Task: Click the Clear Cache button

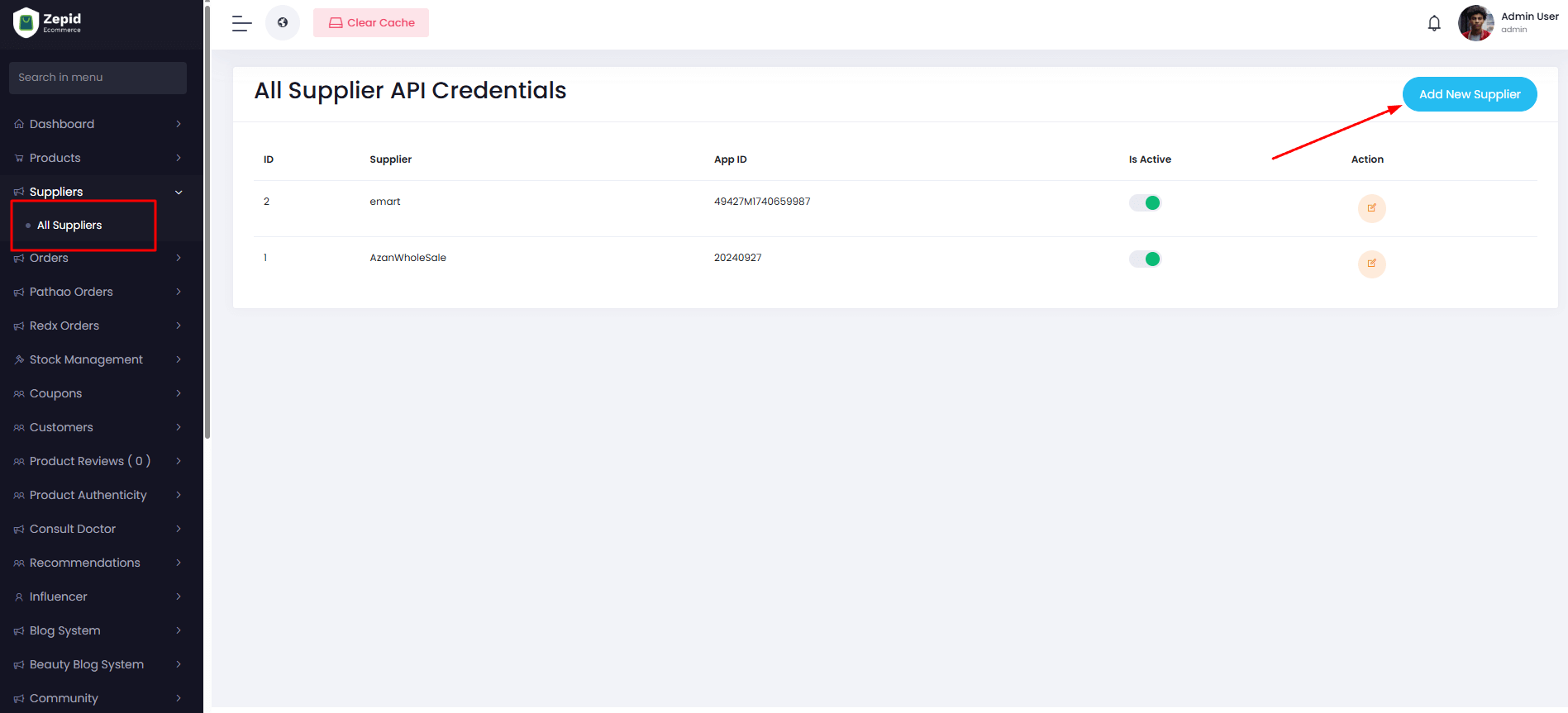Action: (x=371, y=23)
